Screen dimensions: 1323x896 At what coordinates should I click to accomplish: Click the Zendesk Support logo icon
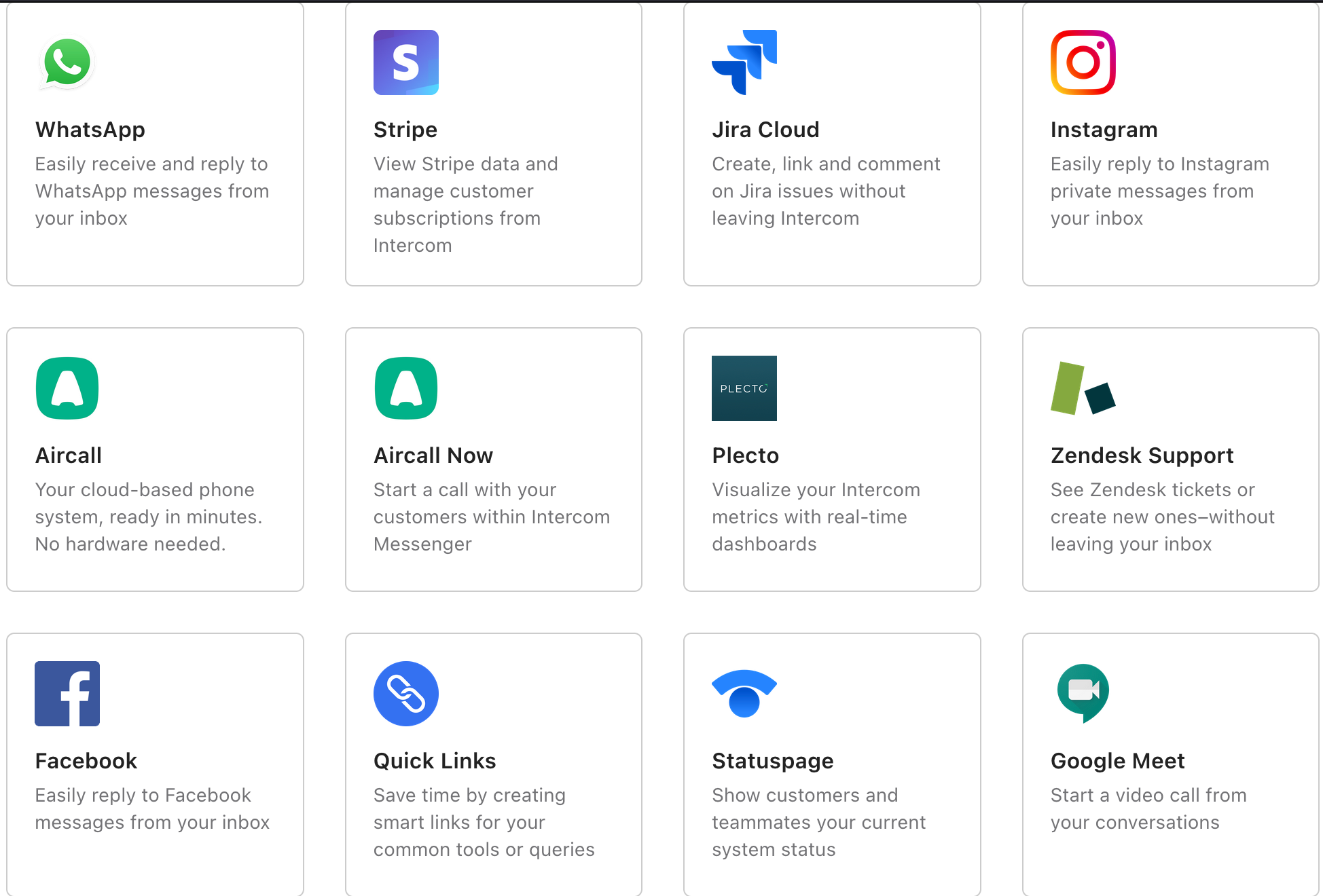pos(1083,388)
